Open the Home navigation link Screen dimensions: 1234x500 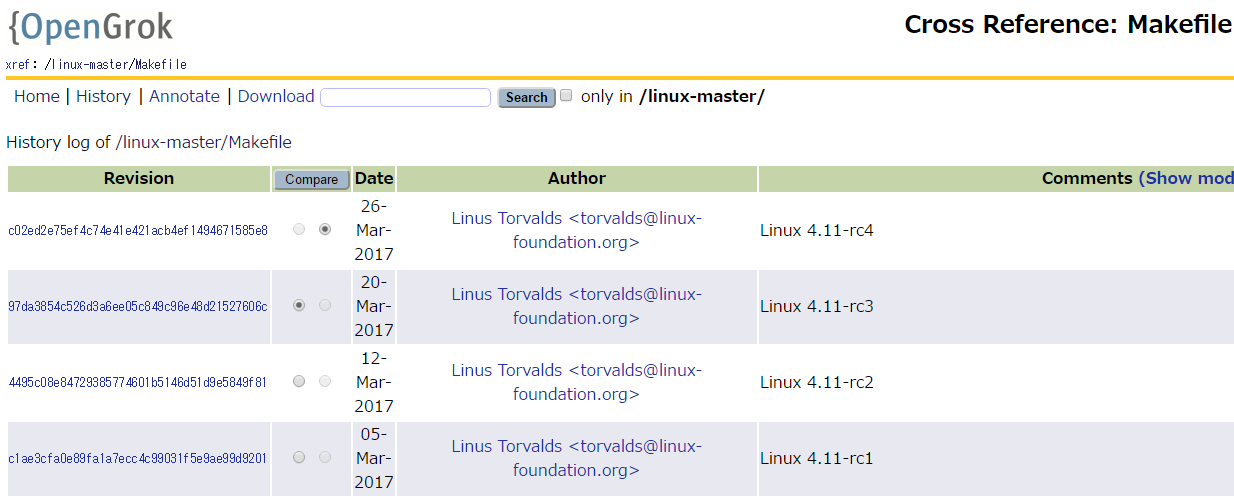37,96
